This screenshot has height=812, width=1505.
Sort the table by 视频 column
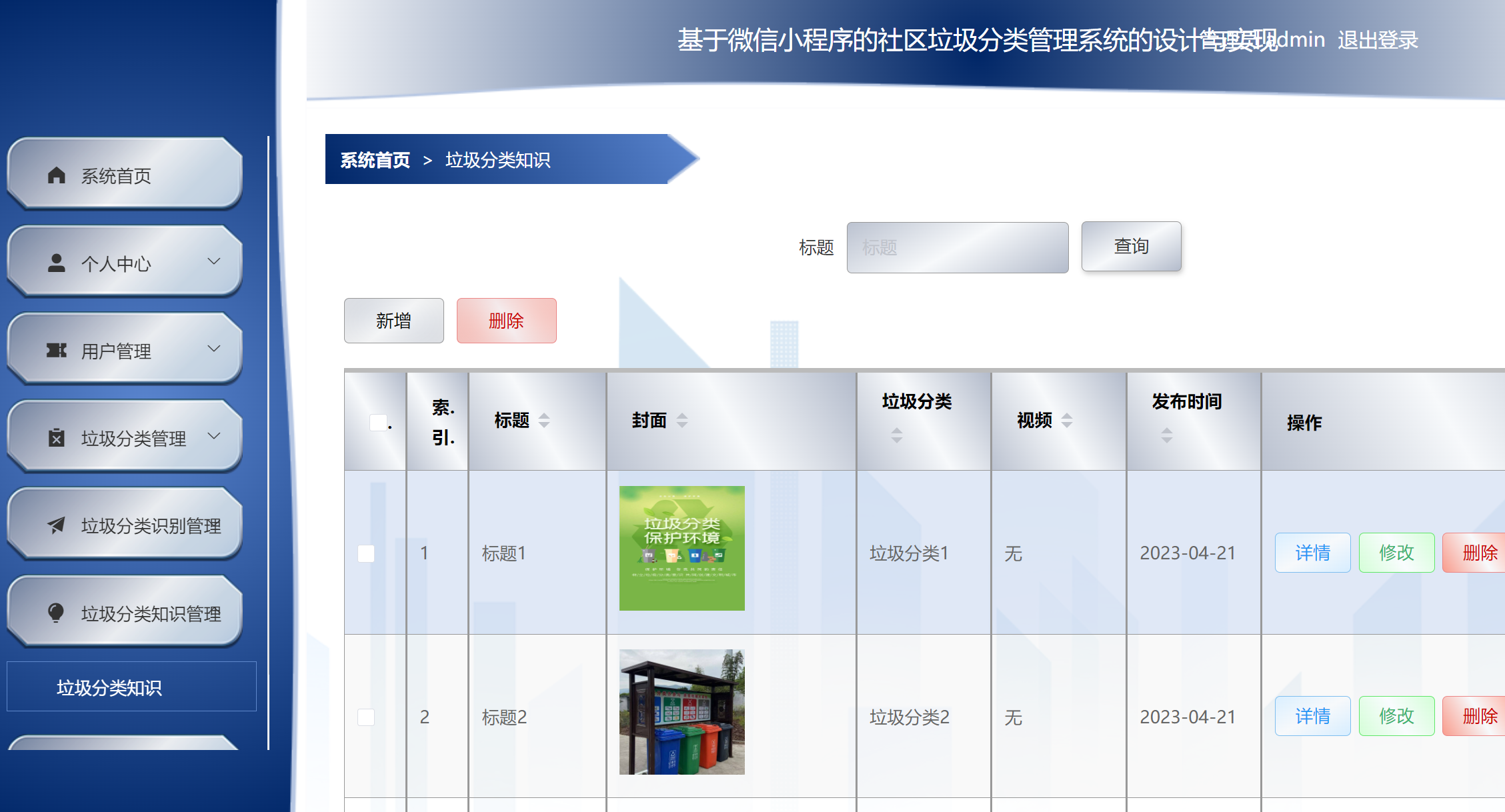(1068, 421)
